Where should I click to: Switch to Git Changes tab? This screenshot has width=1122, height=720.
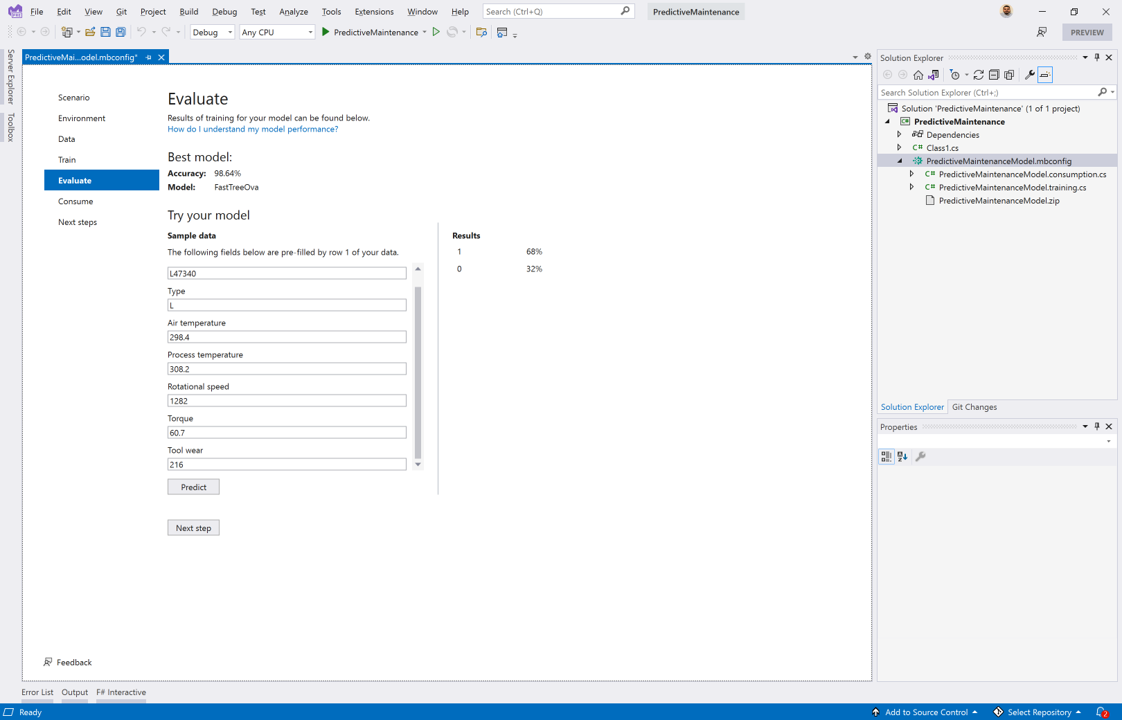pyautogui.click(x=974, y=407)
